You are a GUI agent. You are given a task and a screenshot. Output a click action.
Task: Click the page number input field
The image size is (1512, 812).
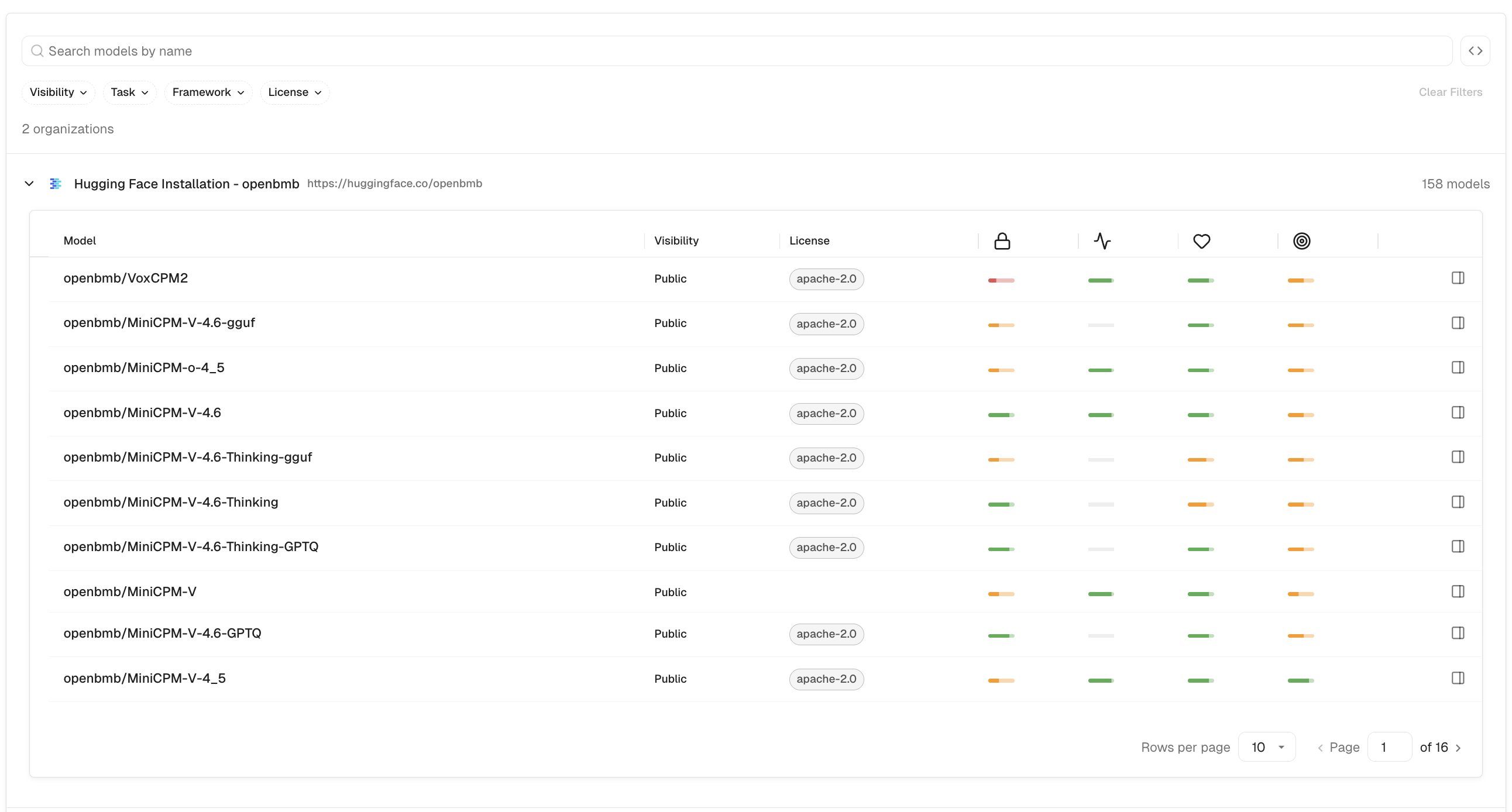(1389, 748)
